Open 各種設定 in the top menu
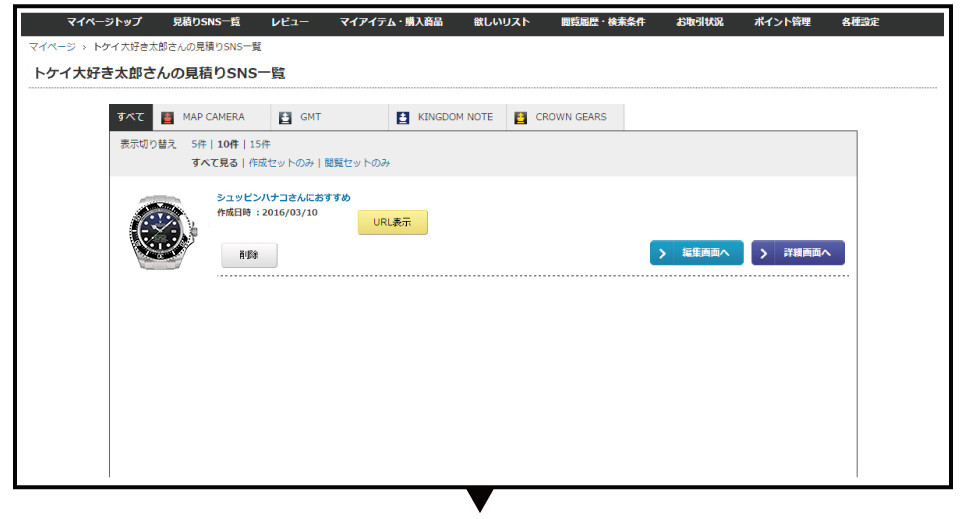This screenshot has width=960, height=519. click(860, 22)
